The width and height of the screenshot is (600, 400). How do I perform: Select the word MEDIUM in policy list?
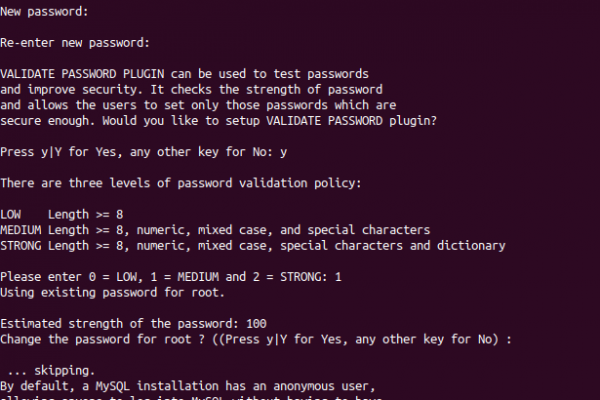(x=21, y=230)
